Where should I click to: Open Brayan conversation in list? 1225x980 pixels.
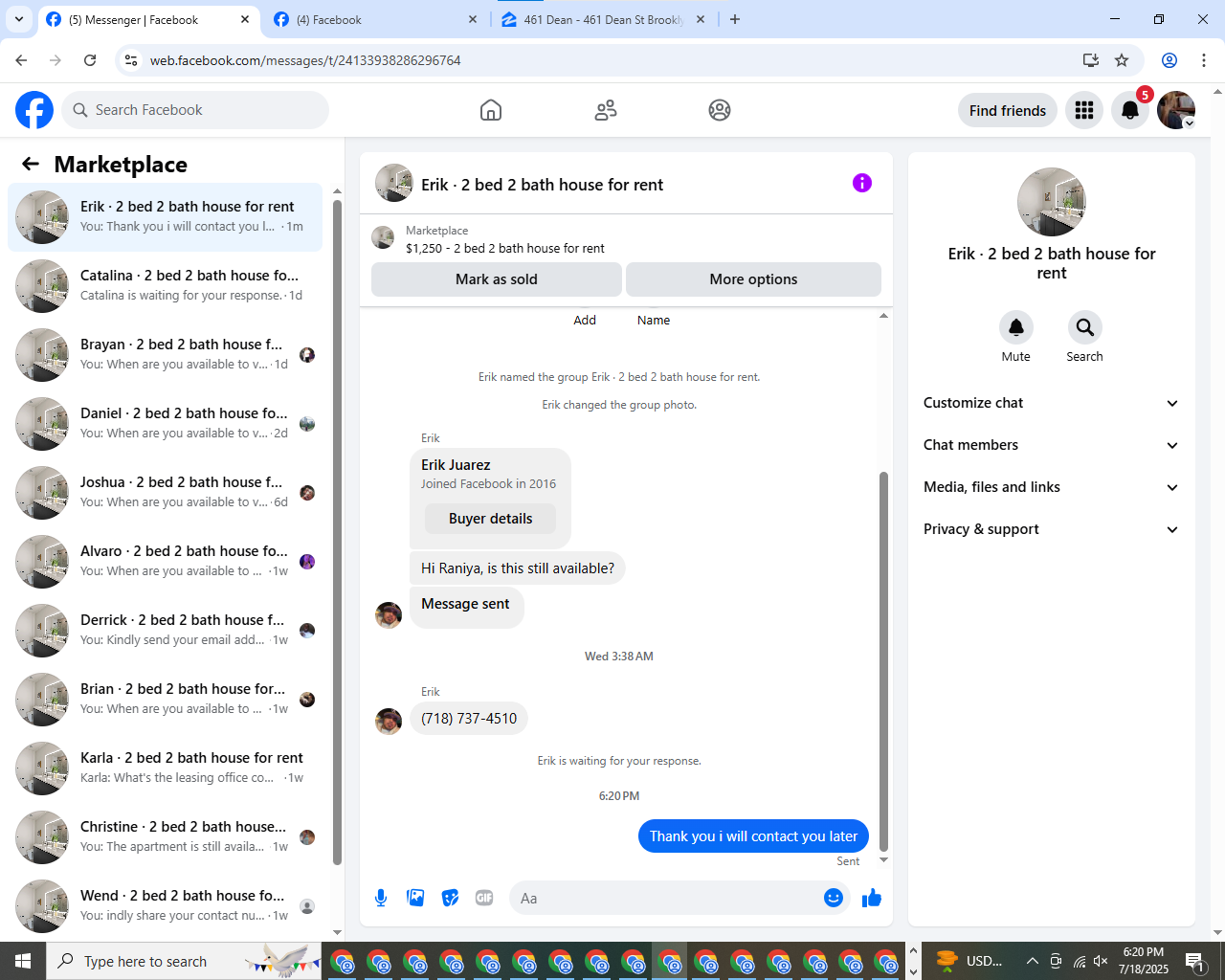165,355
